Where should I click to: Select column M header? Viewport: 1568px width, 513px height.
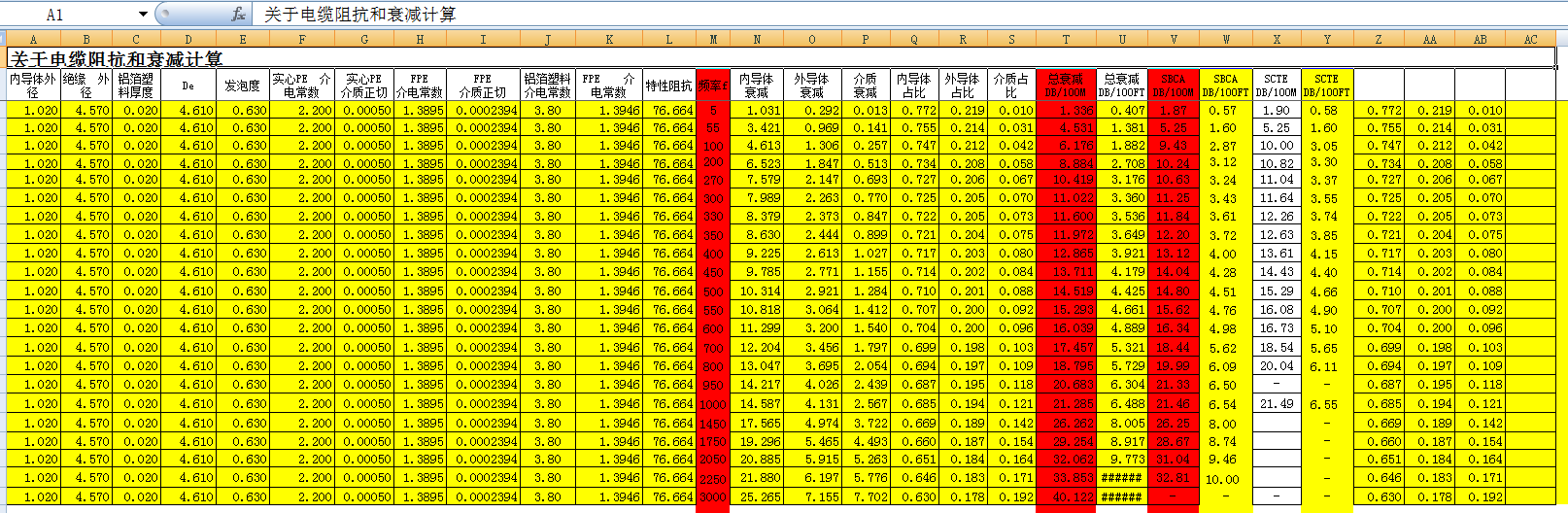[x=713, y=40]
